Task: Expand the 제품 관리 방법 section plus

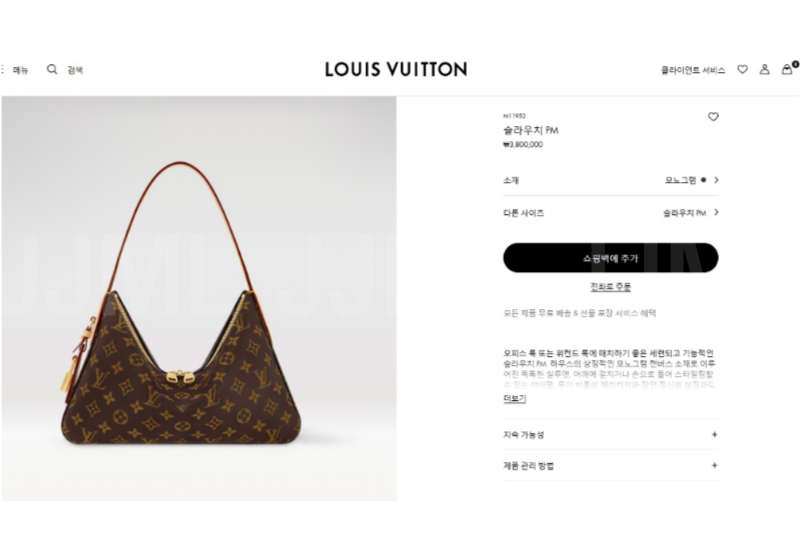Action: coord(714,465)
